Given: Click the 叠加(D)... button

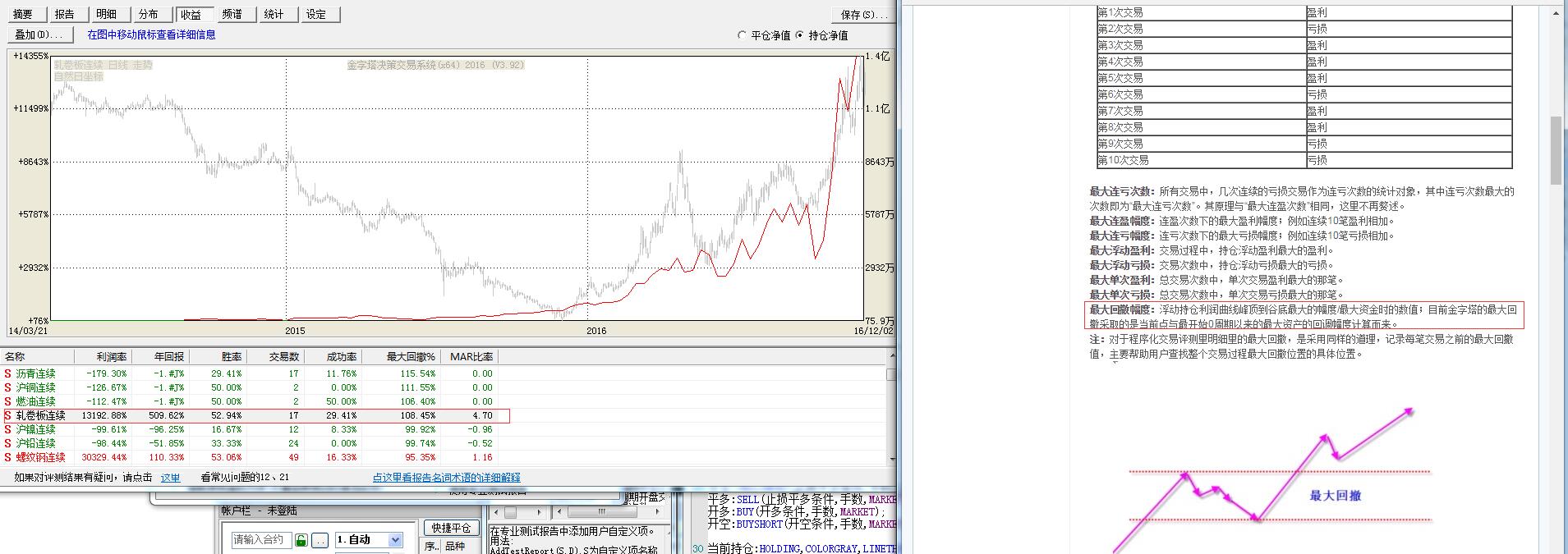Looking at the screenshot, I should (x=39, y=34).
